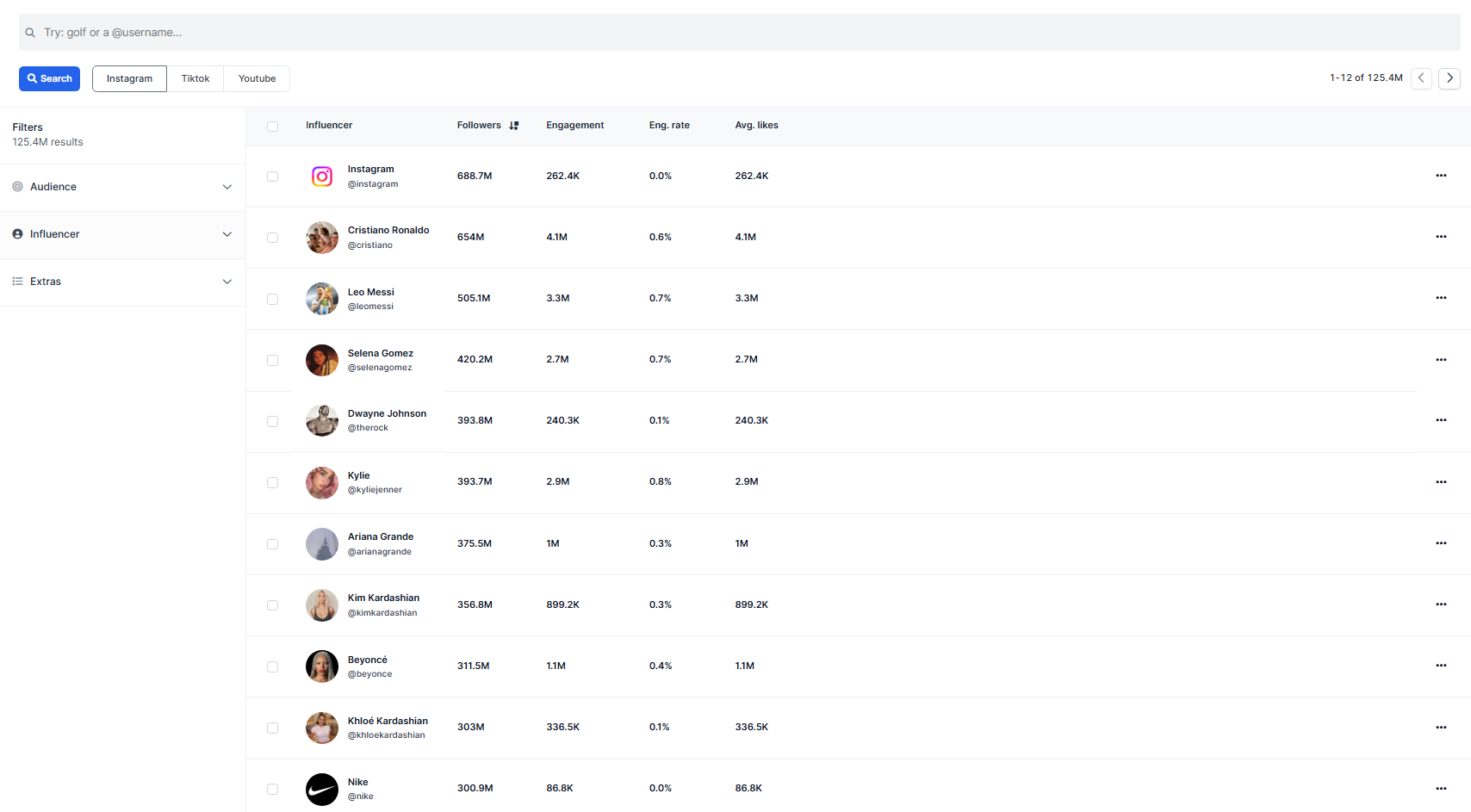Open more options for Ariana Grande row
This screenshot has height=812, width=1471.
click(x=1441, y=543)
